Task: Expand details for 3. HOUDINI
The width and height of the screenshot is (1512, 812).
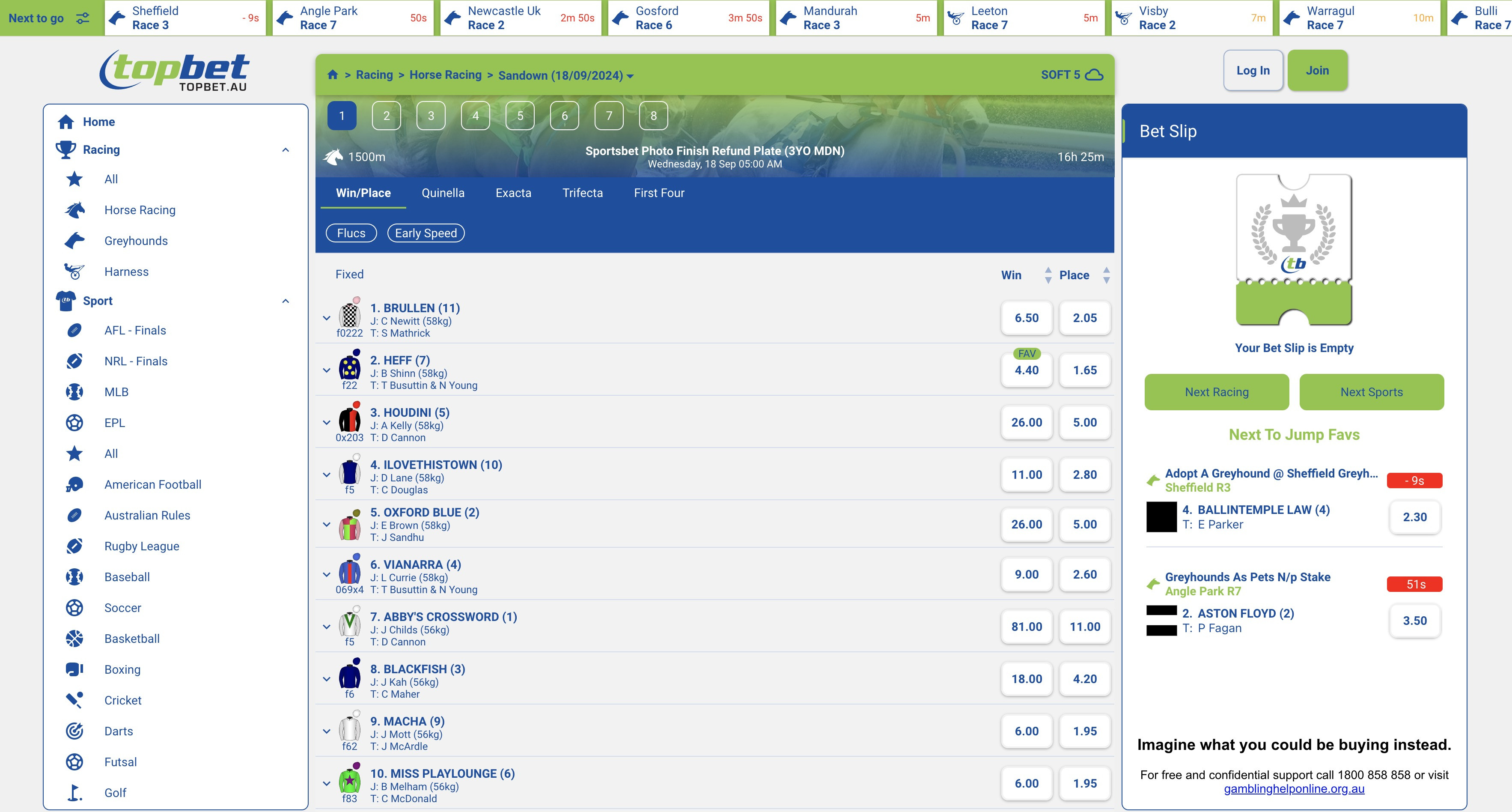Action: coord(327,422)
